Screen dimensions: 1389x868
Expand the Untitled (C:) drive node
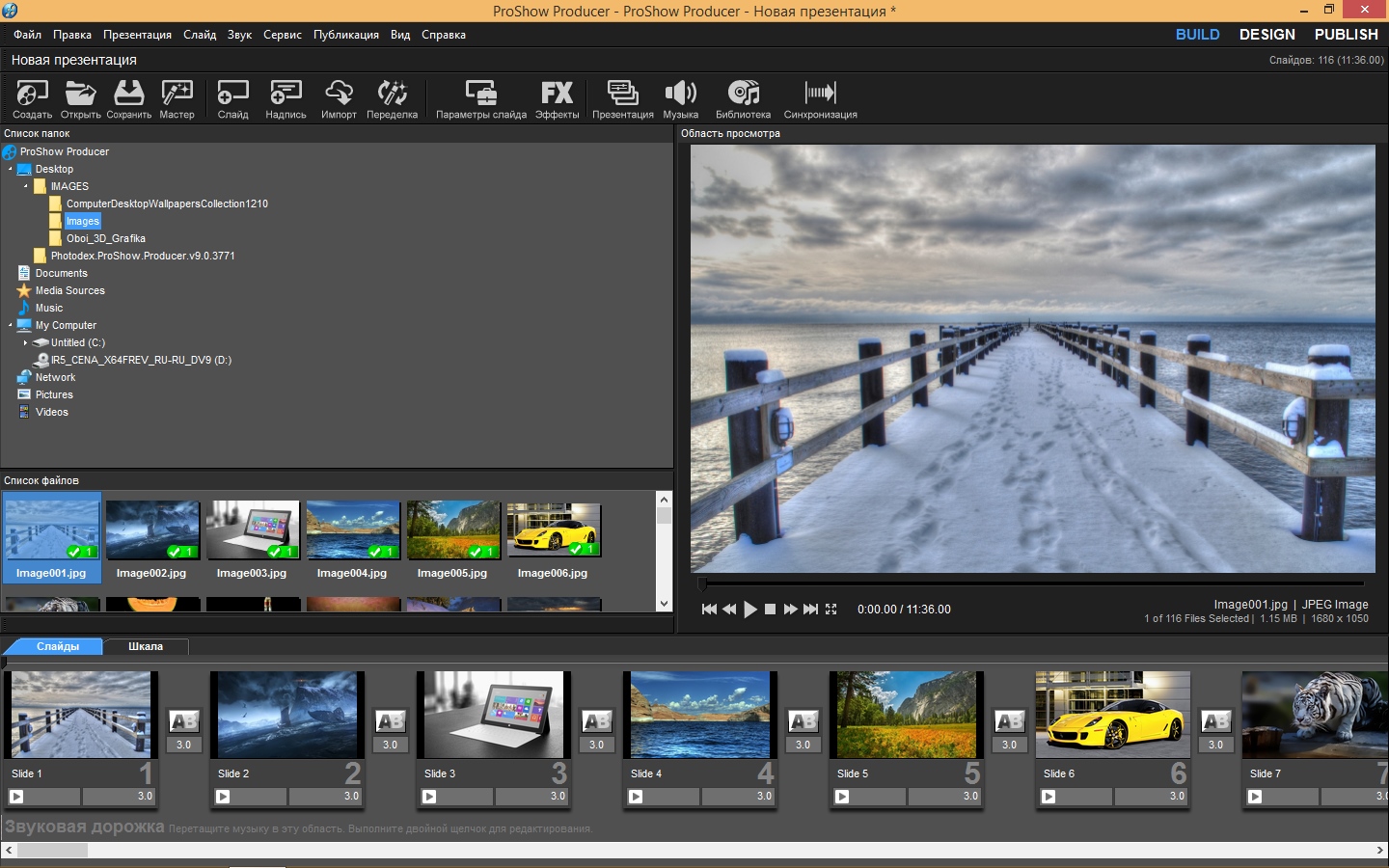coord(25,342)
